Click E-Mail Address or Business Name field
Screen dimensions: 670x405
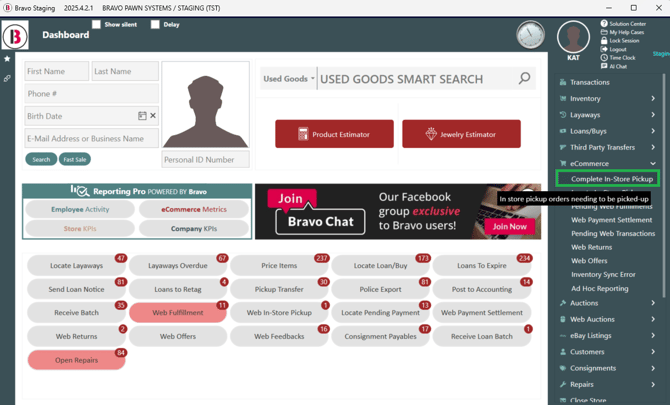click(91, 138)
